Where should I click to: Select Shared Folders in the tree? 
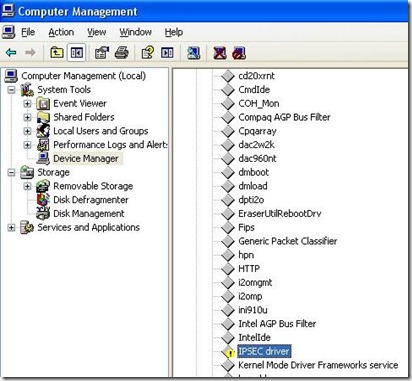click(x=84, y=117)
